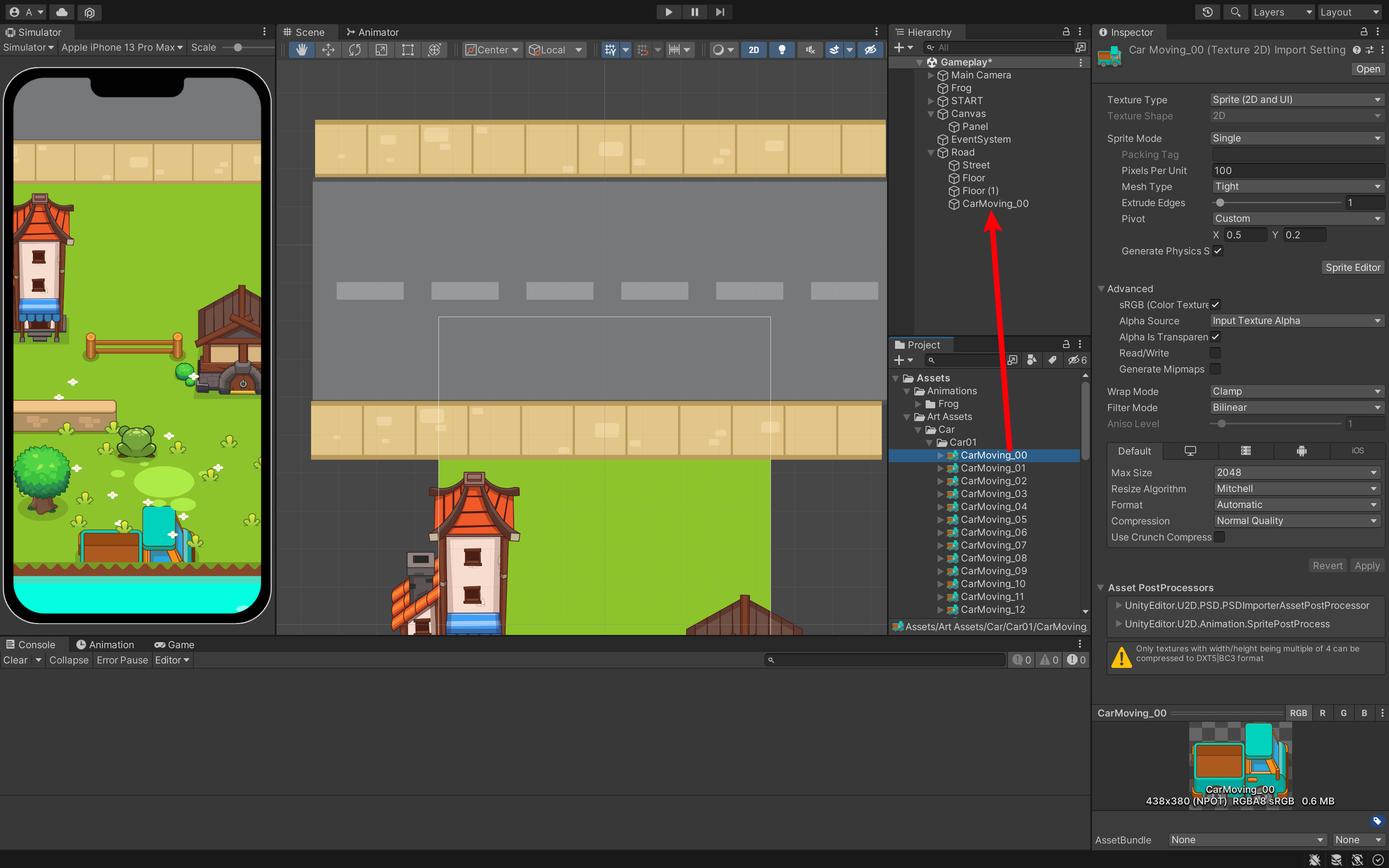Click the Step frame button

(720, 12)
